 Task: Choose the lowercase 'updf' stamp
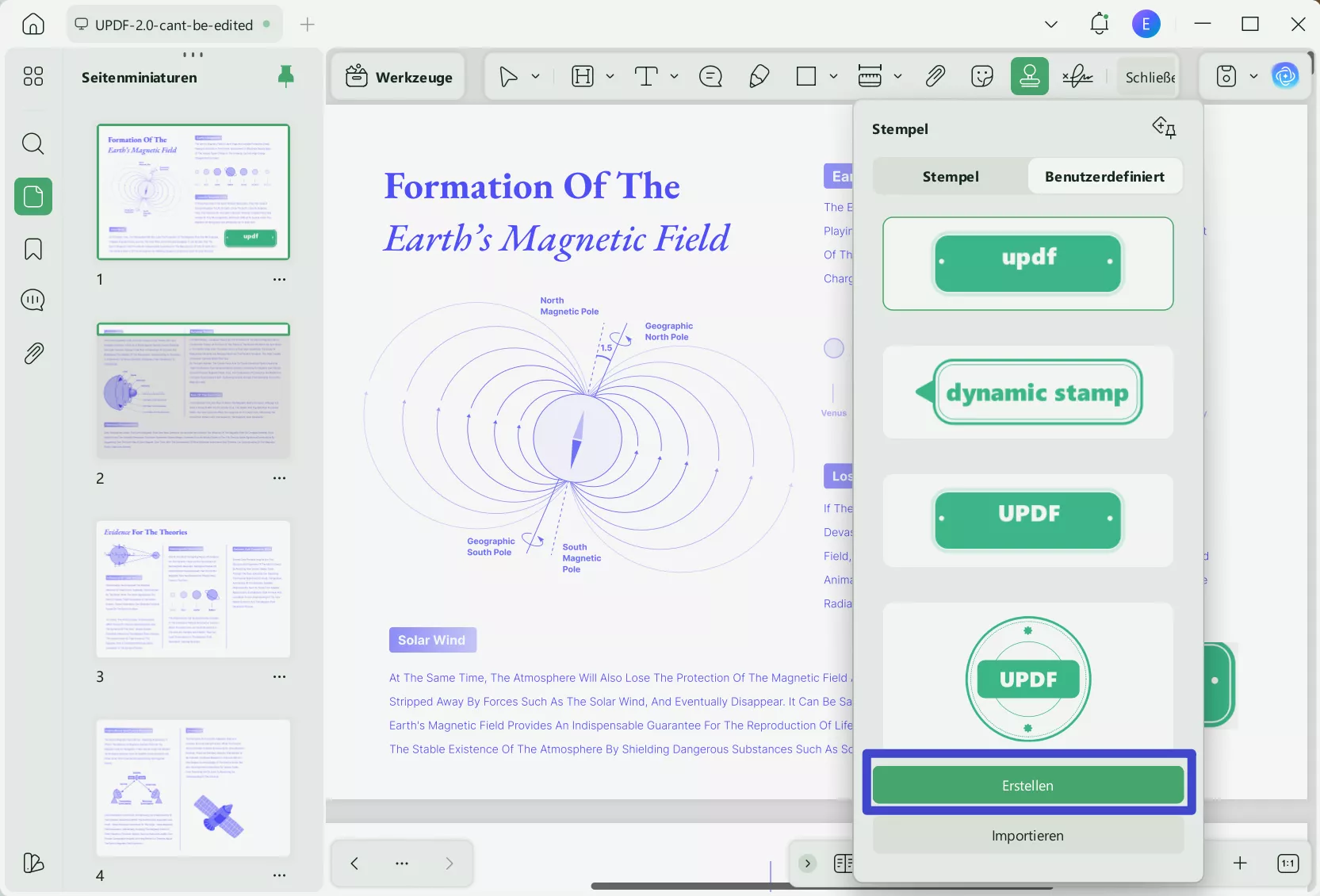pos(1028,263)
